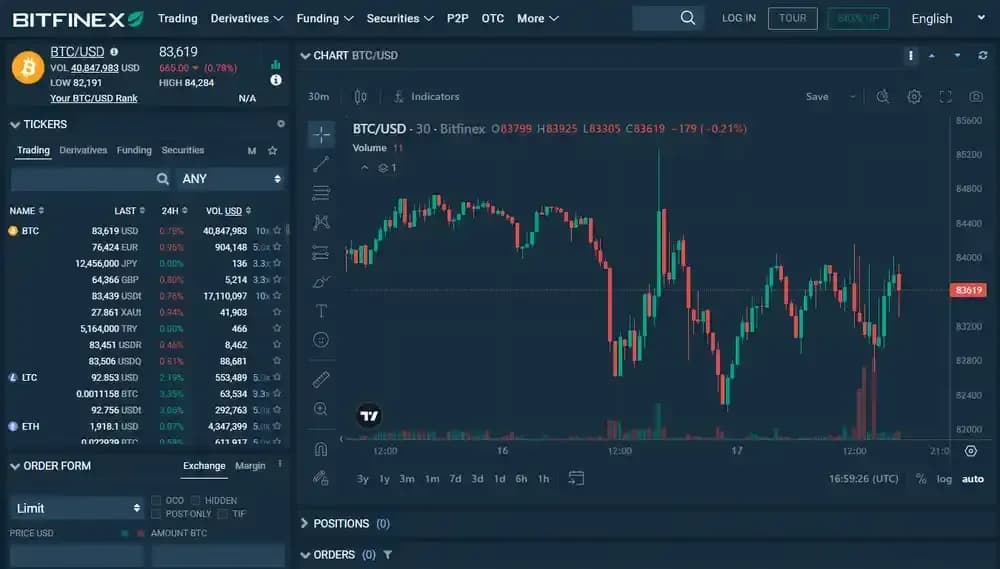Open the Your BTC/USD Rank link
The image size is (1000, 569).
tap(94, 98)
